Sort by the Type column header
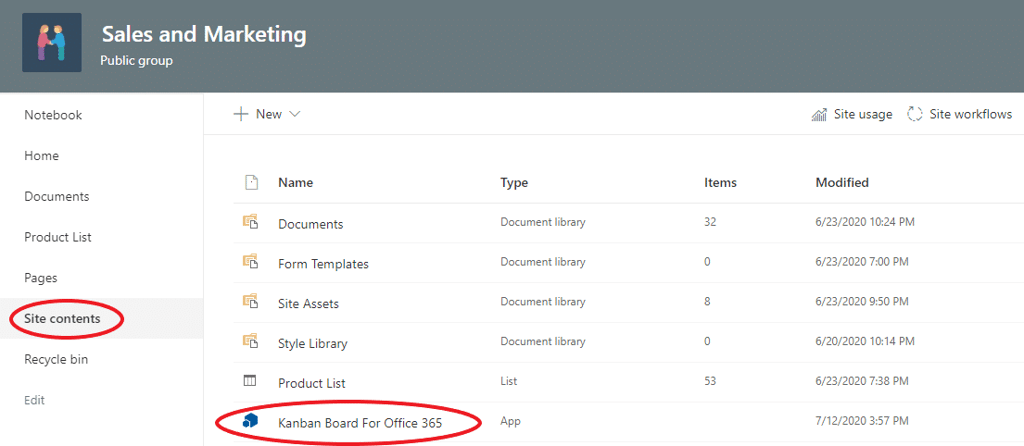Viewport: 1024px width, 446px height. coord(514,183)
